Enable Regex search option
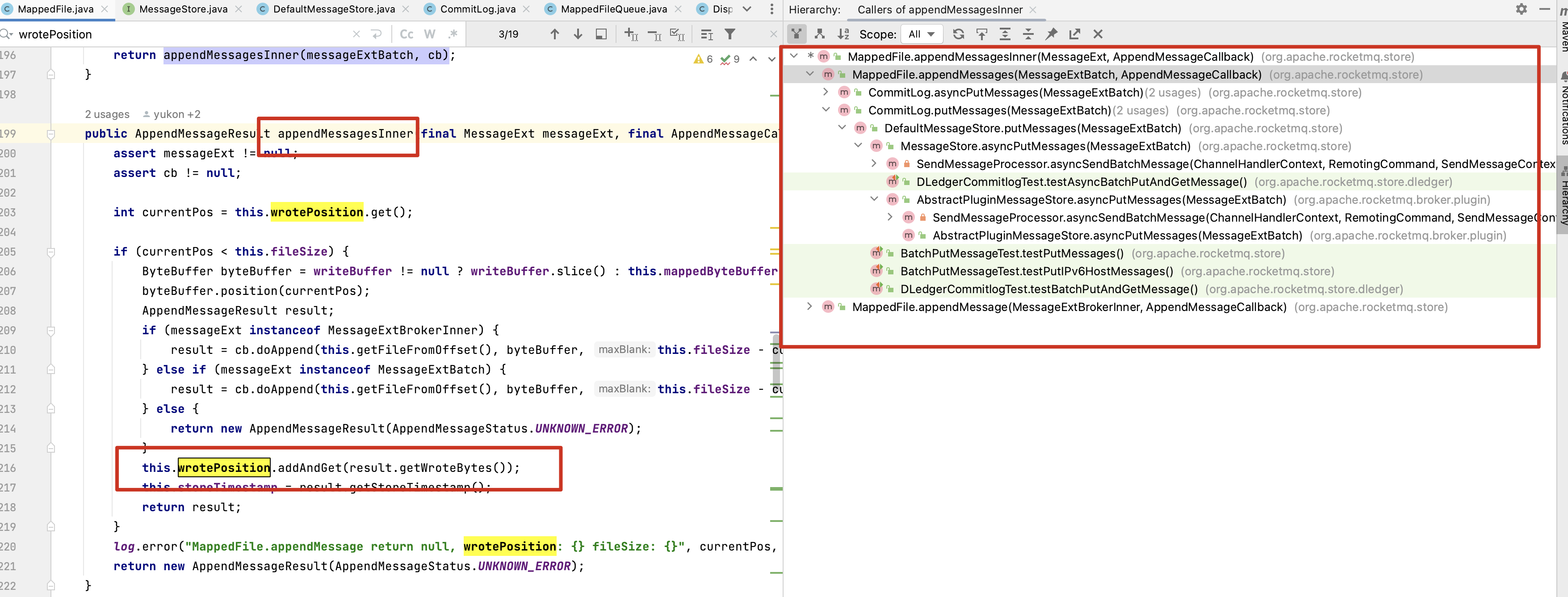Viewport: 1568px width, 597px height. [452, 34]
